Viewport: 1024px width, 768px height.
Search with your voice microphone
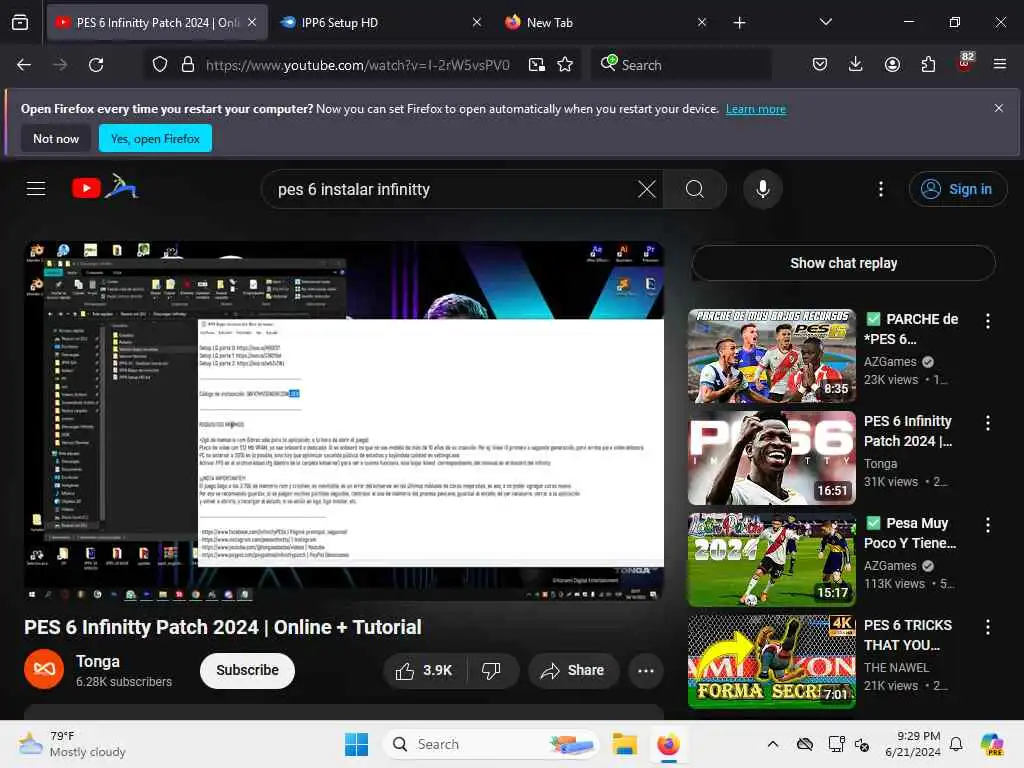tap(763, 189)
